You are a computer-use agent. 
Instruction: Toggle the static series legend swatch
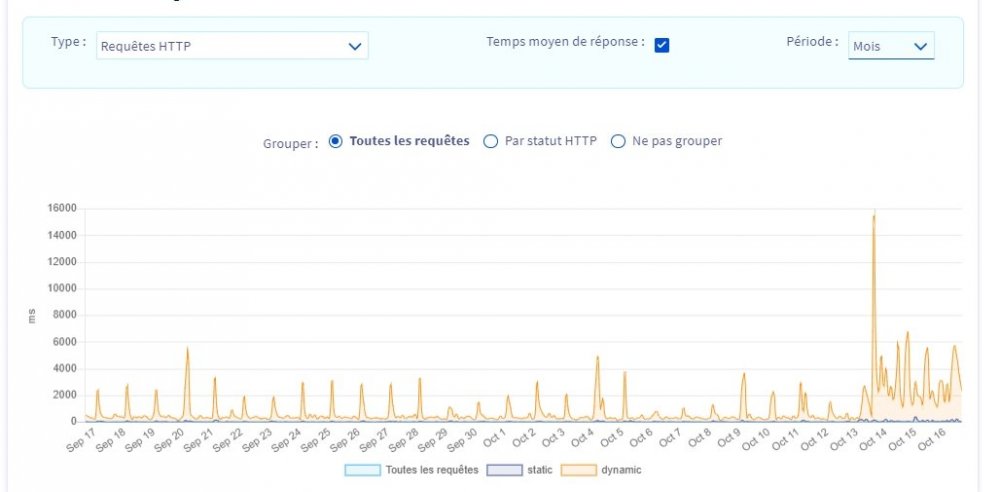(x=504, y=470)
